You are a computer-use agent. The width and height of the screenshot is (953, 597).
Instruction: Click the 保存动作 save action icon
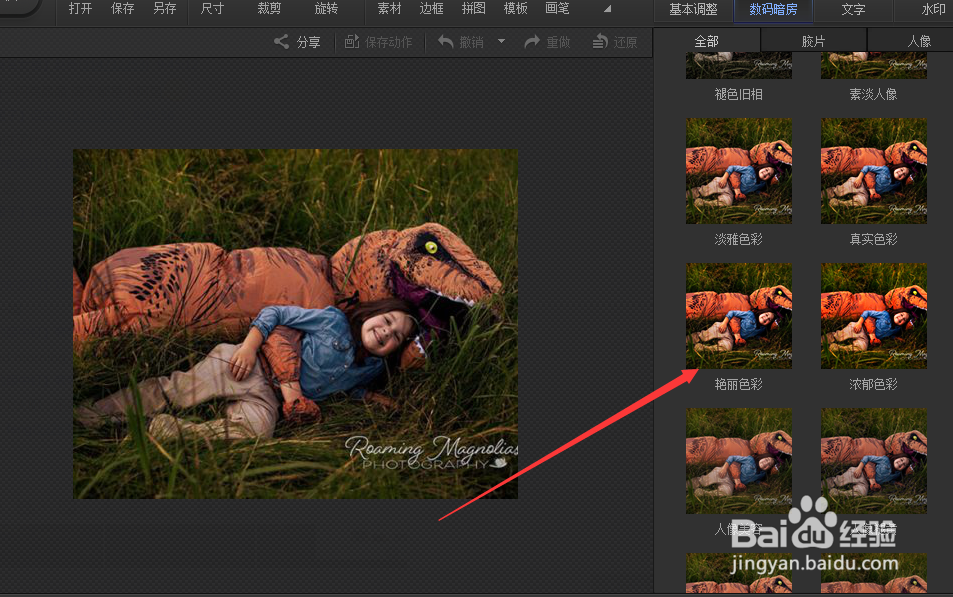tap(352, 41)
